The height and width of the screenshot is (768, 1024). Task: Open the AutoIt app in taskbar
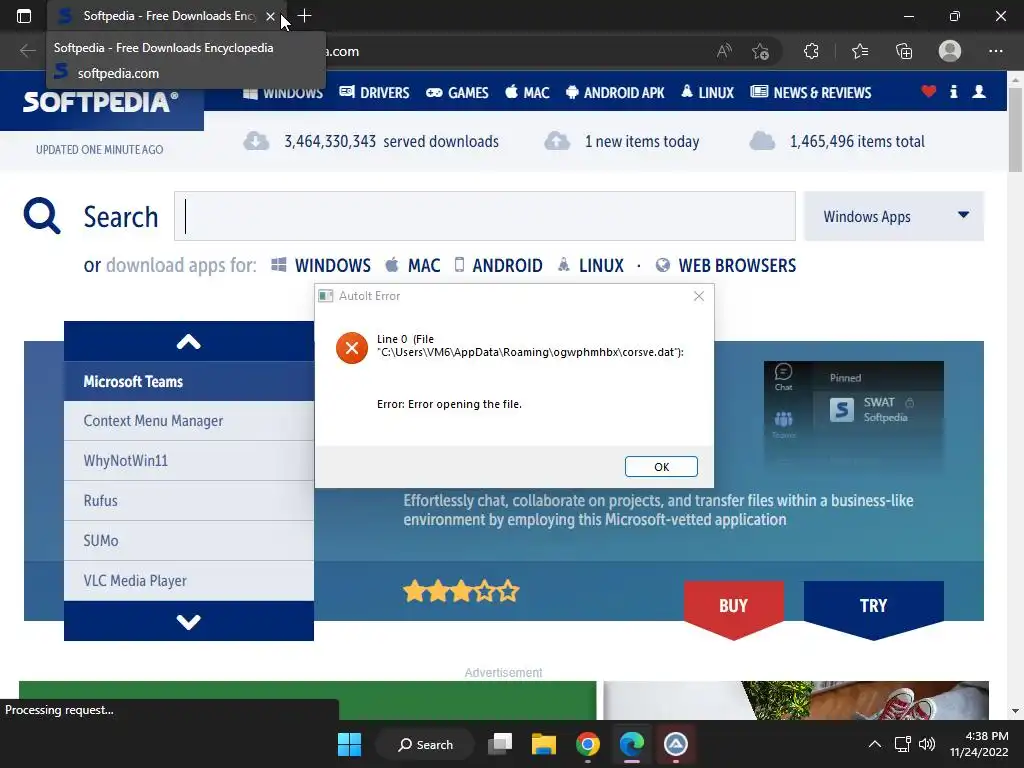(675, 744)
